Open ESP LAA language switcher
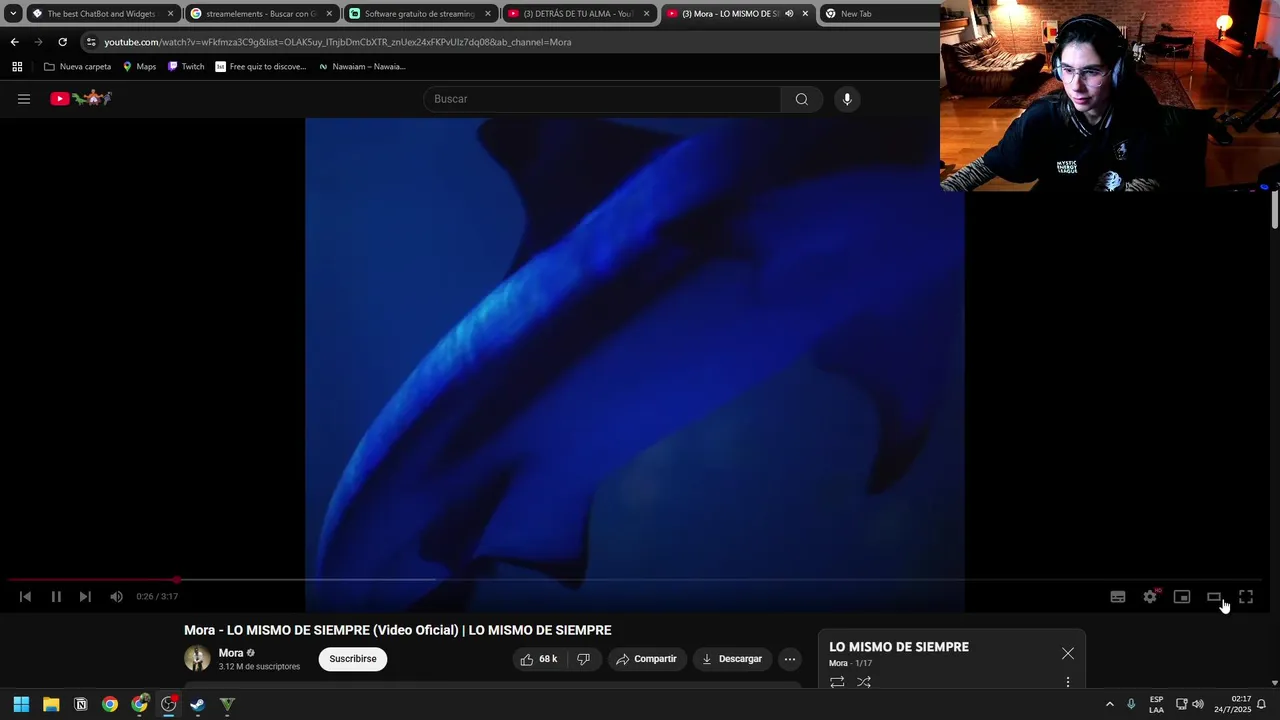The image size is (1280, 720). (1156, 704)
